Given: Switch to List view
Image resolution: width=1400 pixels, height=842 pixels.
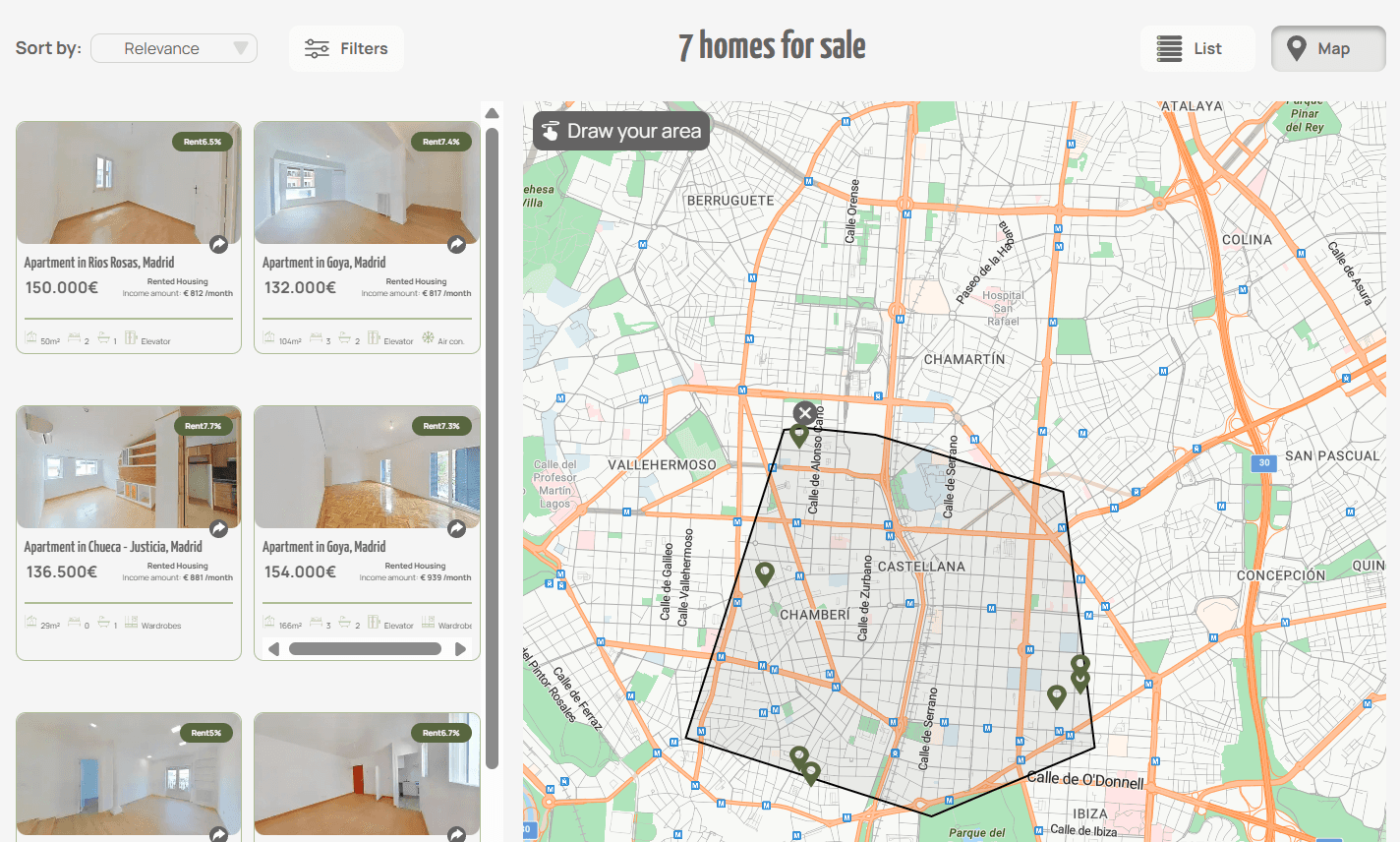Looking at the screenshot, I should [x=1197, y=48].
